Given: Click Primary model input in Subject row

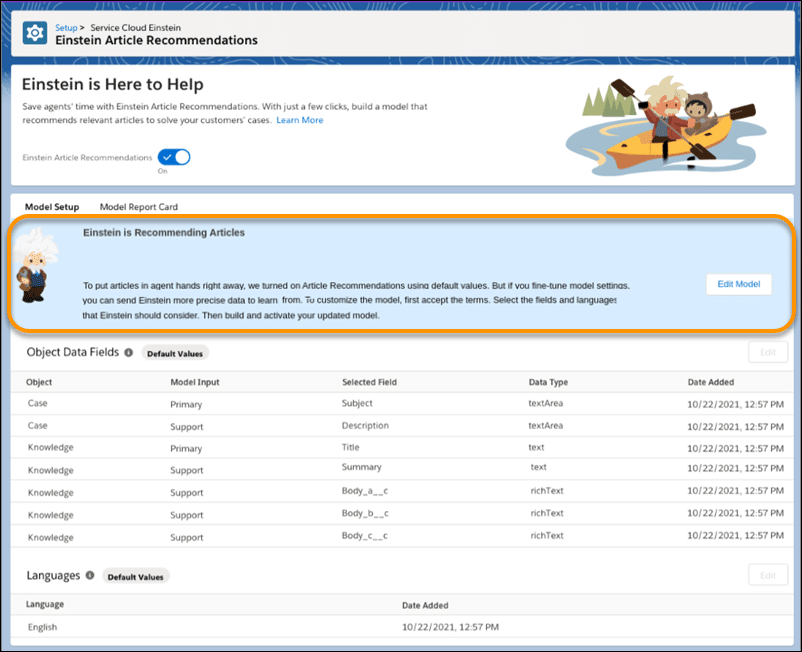Looking at the screenshot, I should (186, 404).
